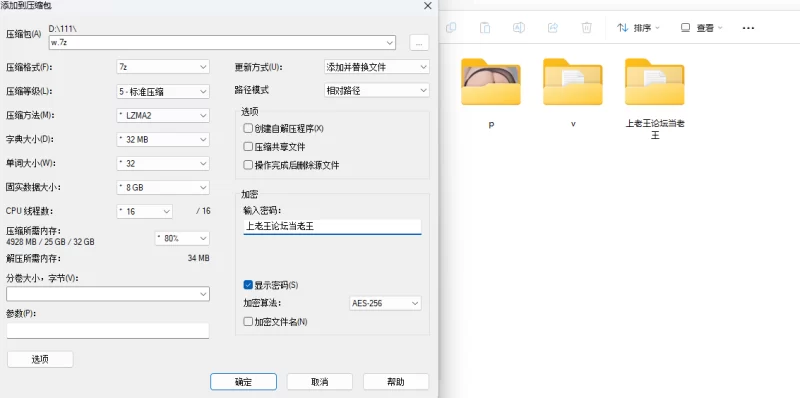Click the D:\111\ path text
Screen dimensions: 800x398
pos(62,29)
